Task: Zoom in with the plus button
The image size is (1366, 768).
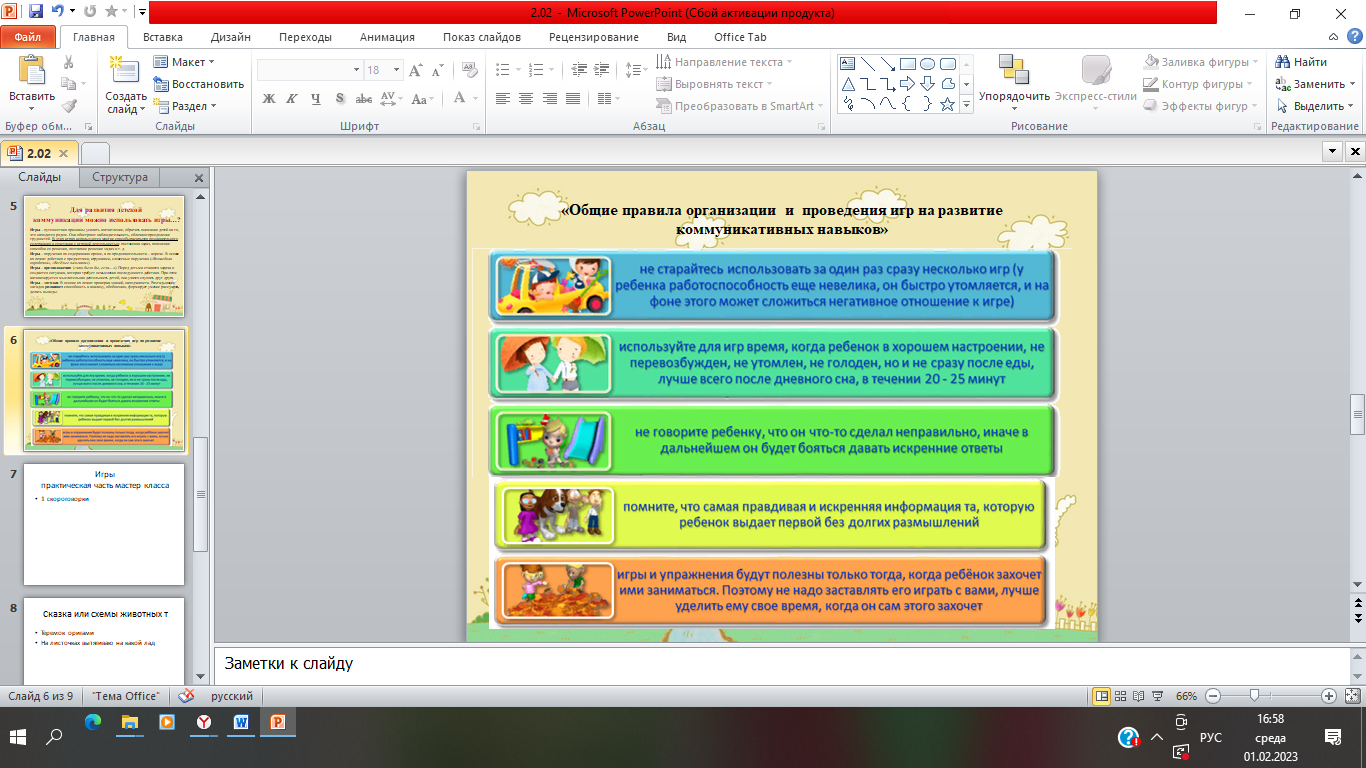Action: point(1329,696)
